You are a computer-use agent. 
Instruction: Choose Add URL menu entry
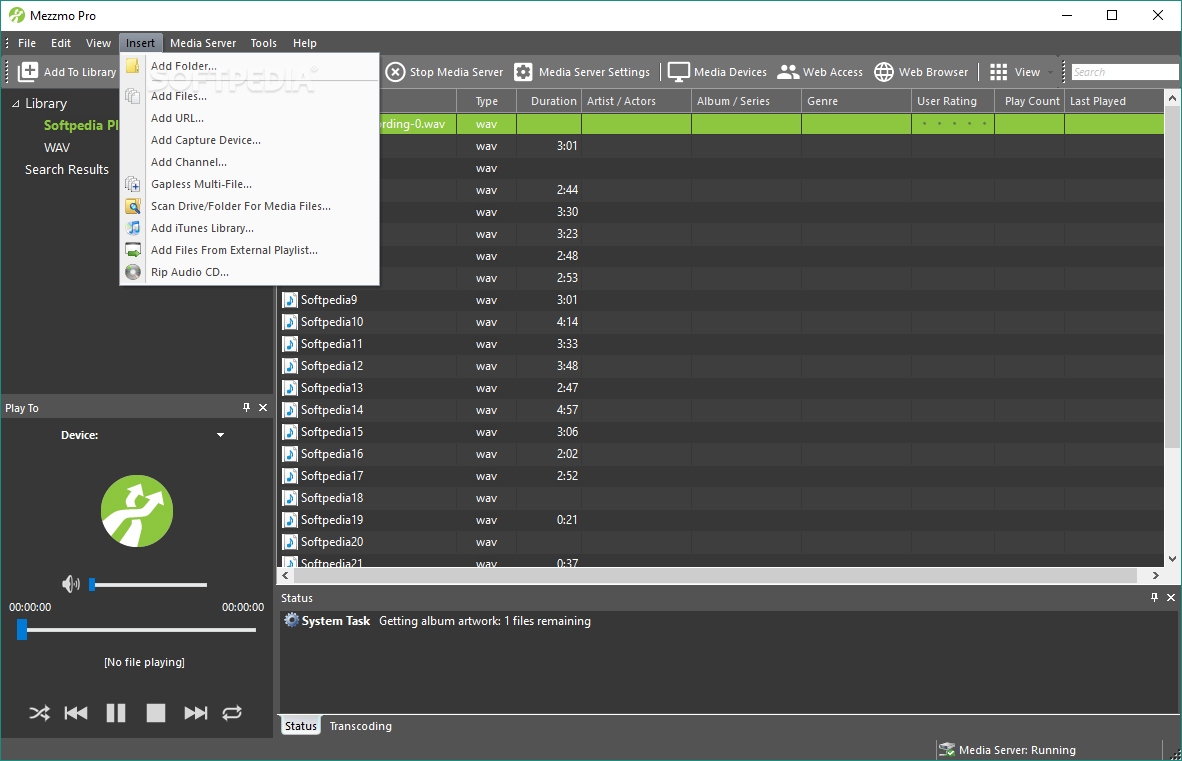click(177, 118)
